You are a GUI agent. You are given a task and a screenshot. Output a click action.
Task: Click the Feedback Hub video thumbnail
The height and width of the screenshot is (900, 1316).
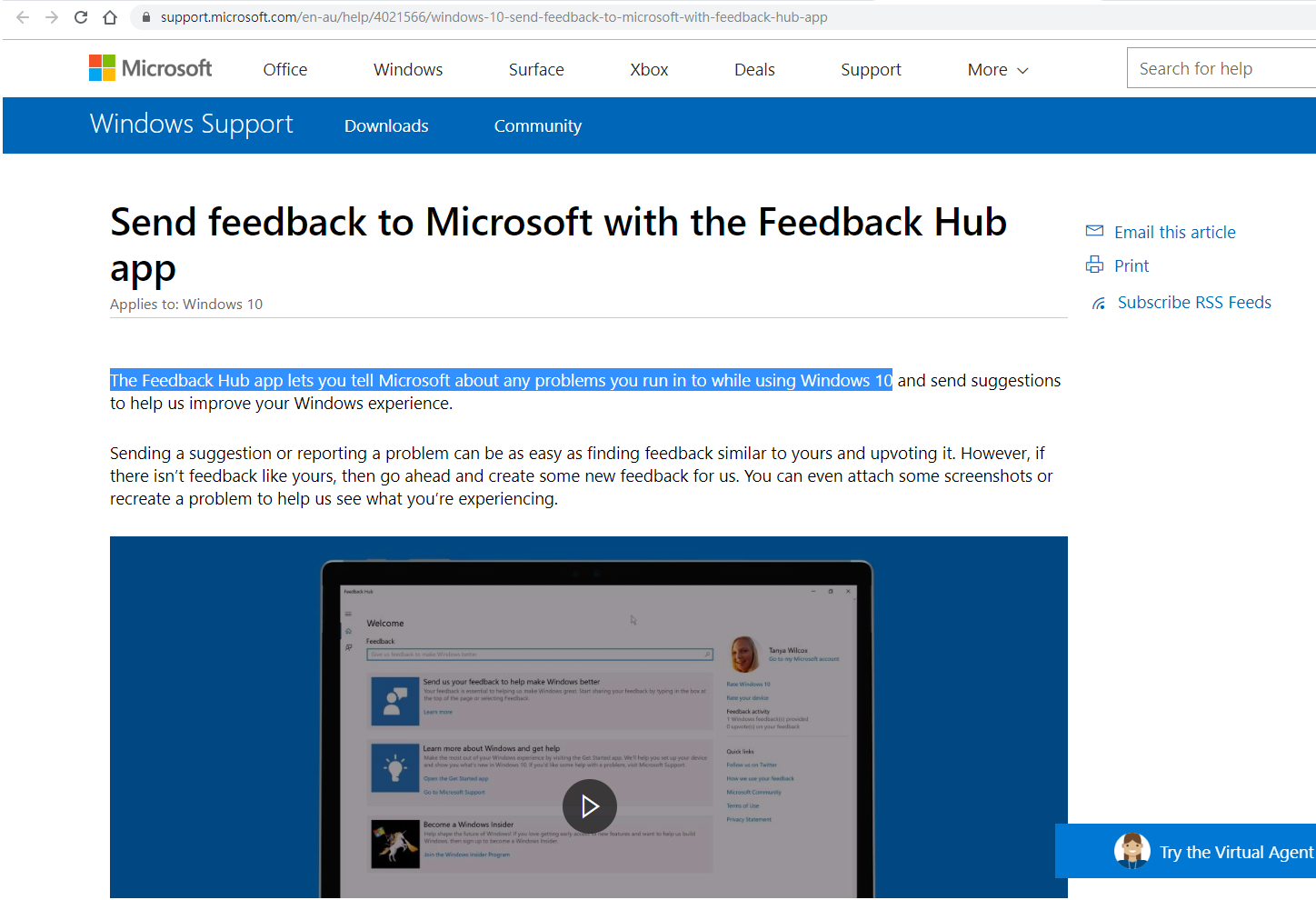point(589,717)
